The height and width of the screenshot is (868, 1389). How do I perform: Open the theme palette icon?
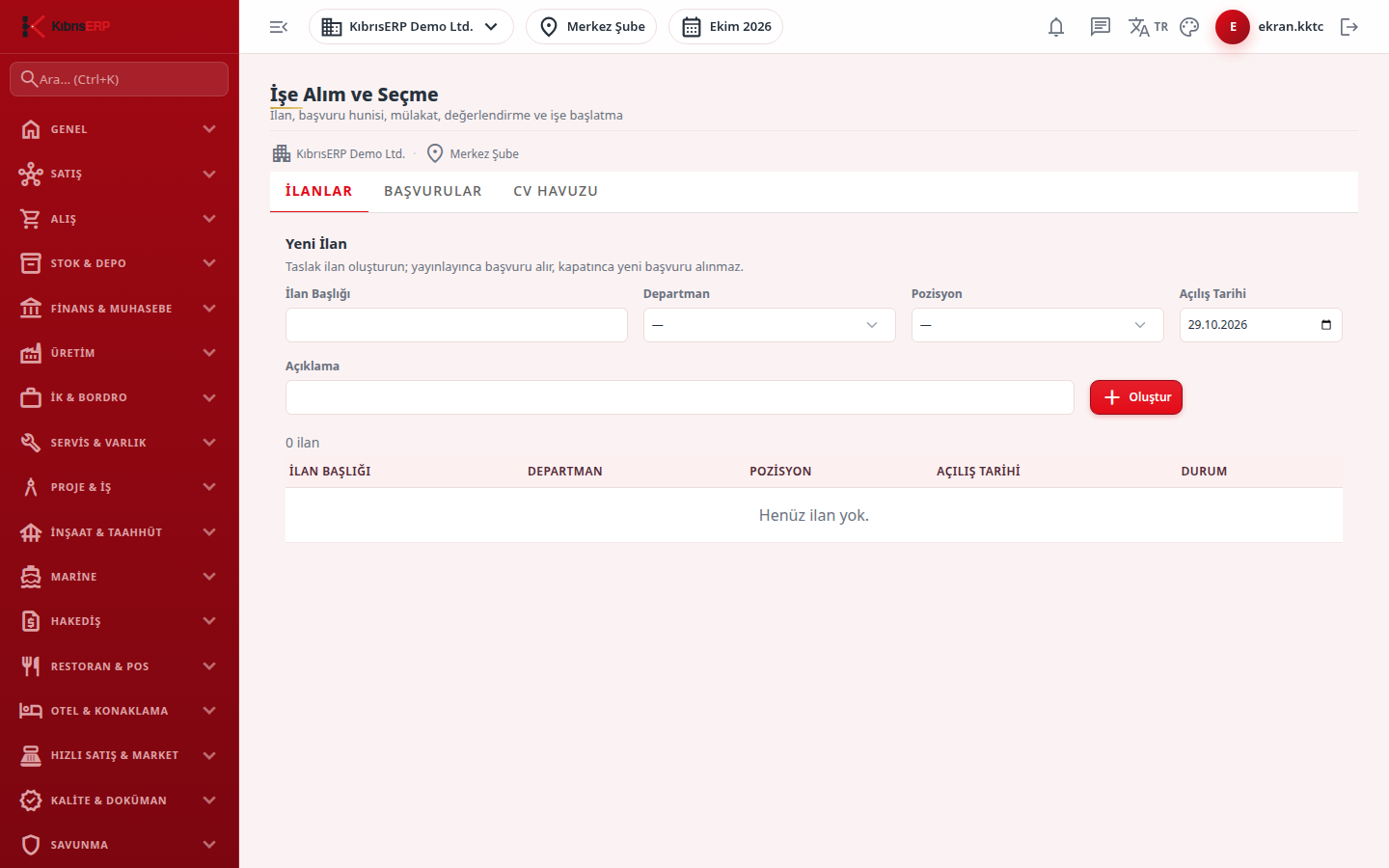(1189, 27)
